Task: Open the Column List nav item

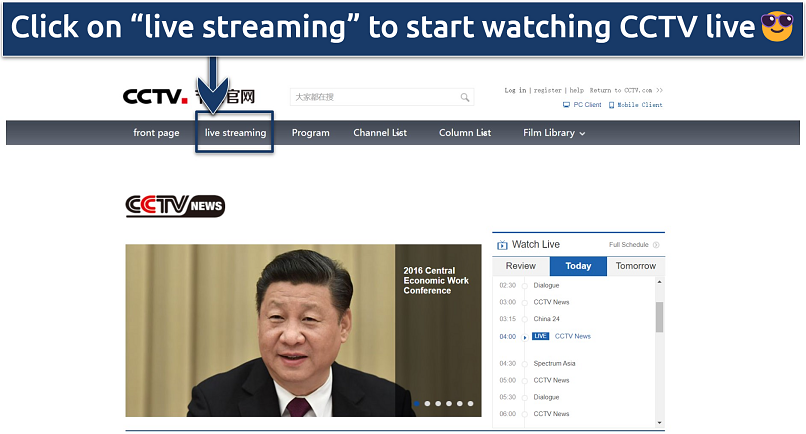Action: (465, 133)
